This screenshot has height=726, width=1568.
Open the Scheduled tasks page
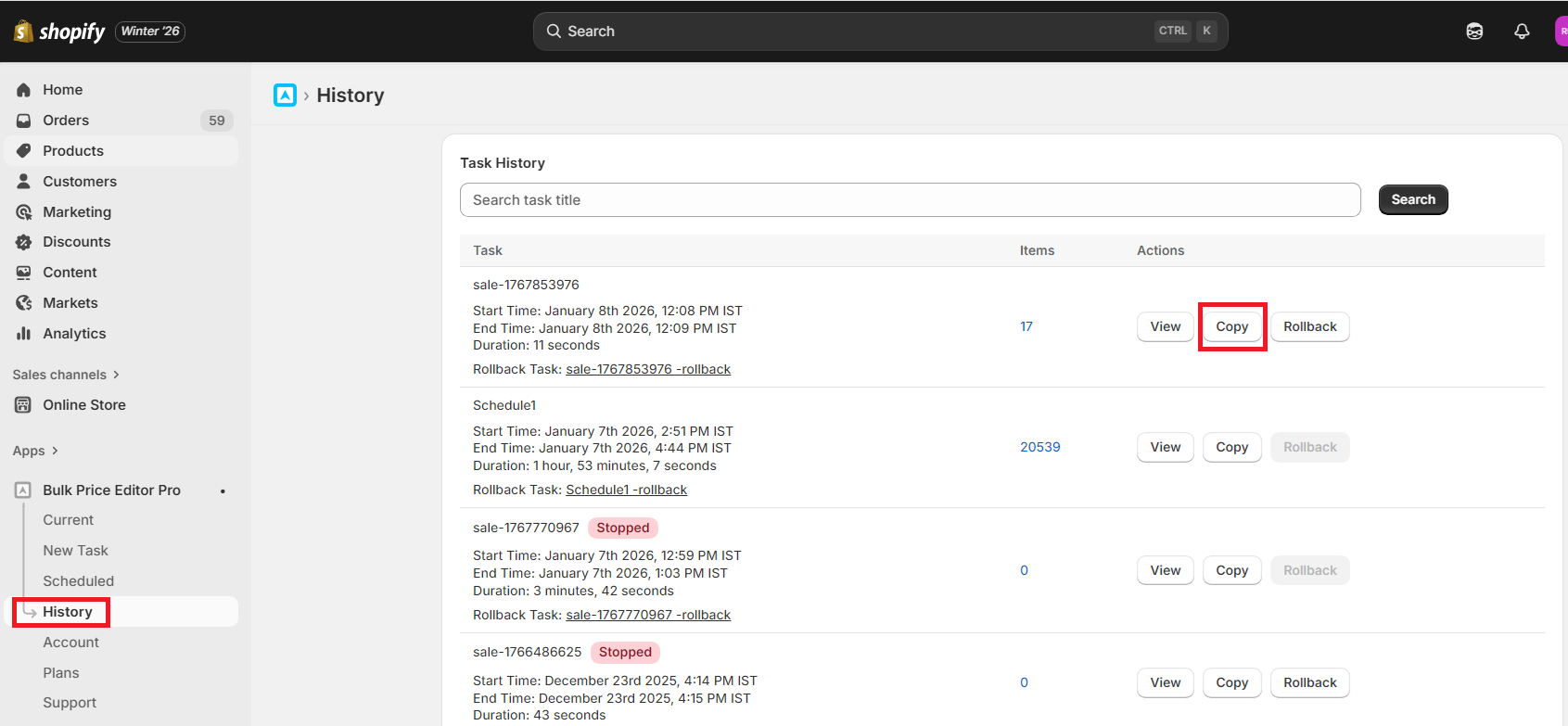78,581
